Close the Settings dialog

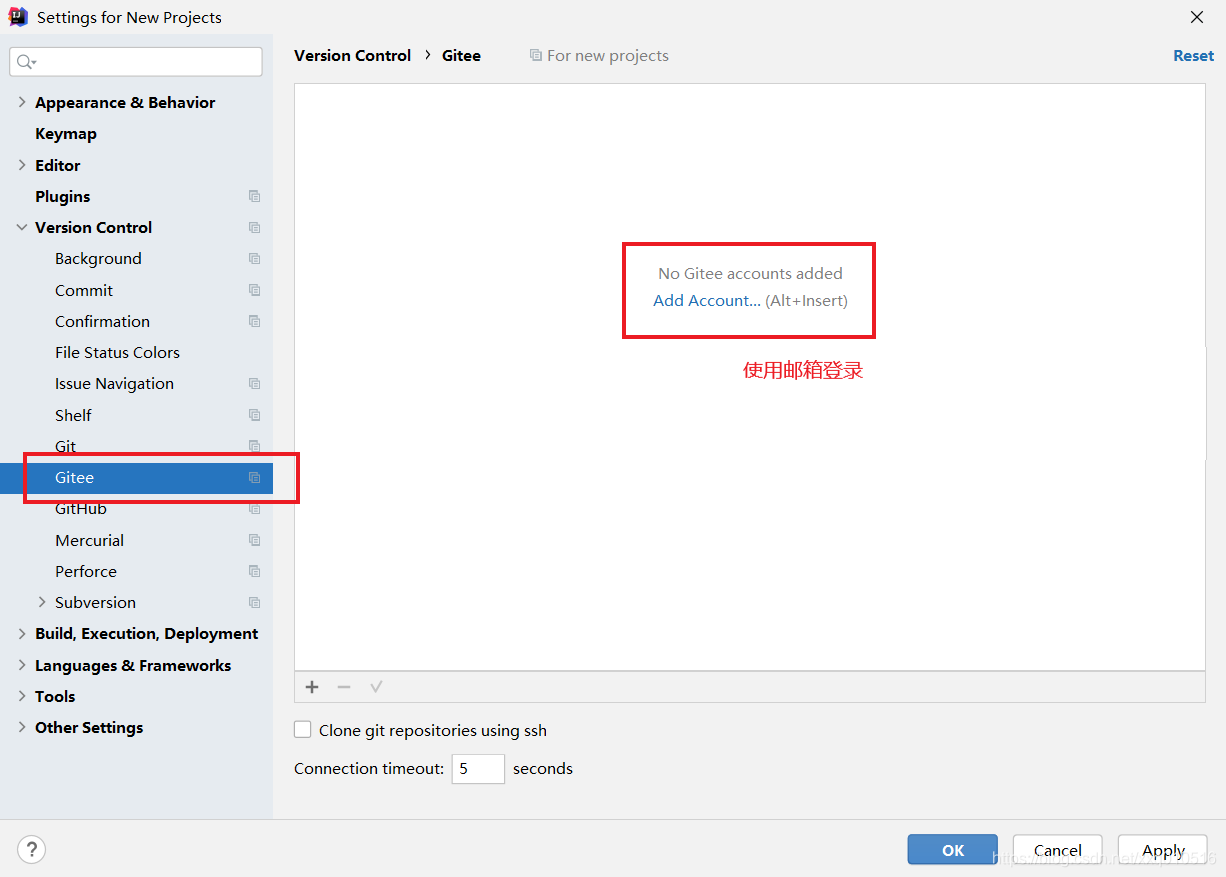(x=1197, y=17)
